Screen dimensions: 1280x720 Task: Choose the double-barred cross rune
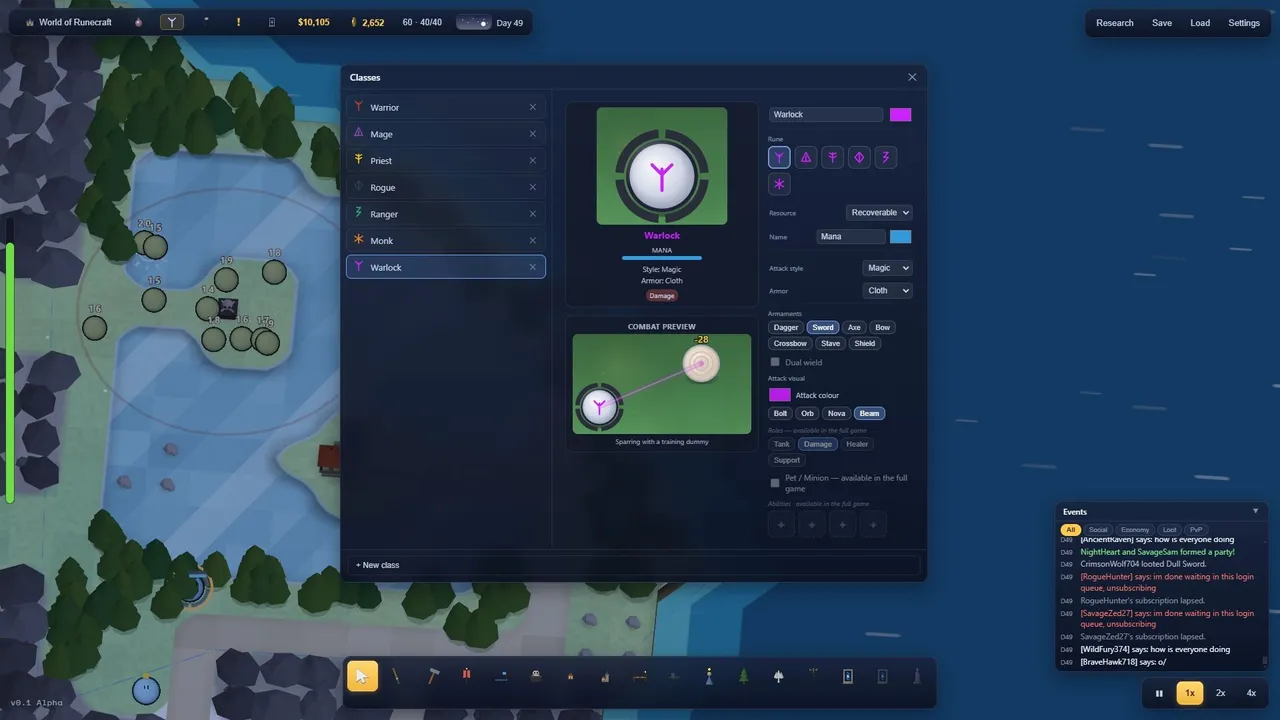click(x=832, y=157)
